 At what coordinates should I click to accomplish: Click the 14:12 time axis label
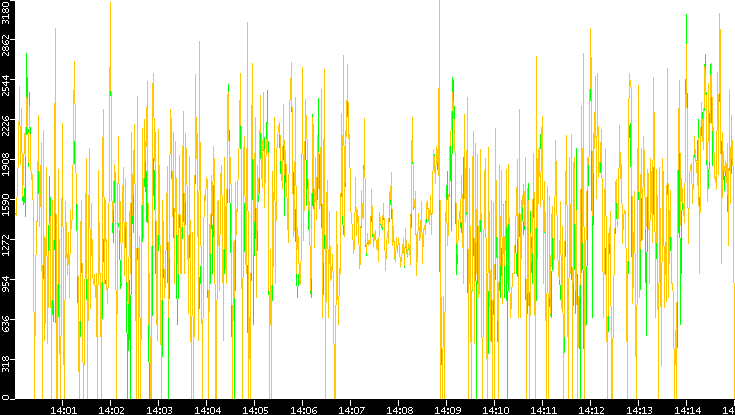tap(590, 410)
